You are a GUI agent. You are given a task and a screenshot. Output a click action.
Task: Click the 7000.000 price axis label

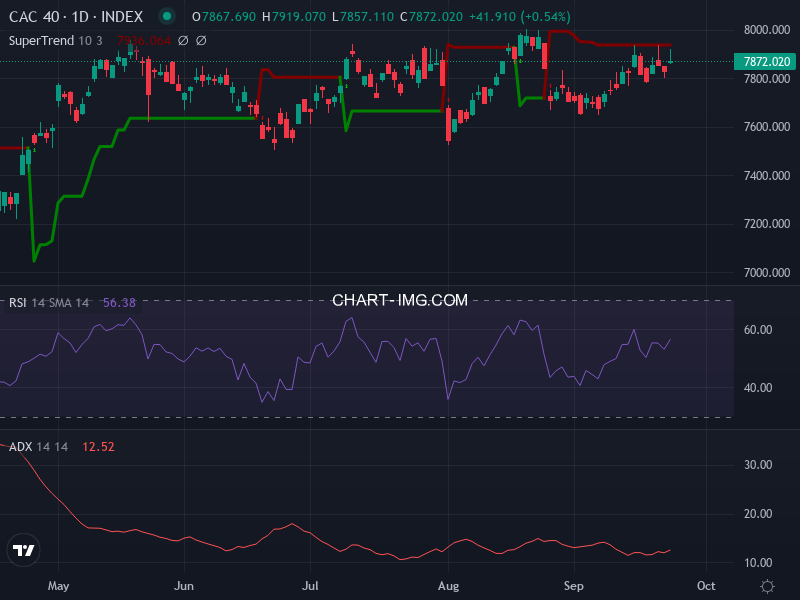click(x=766, y=273)
